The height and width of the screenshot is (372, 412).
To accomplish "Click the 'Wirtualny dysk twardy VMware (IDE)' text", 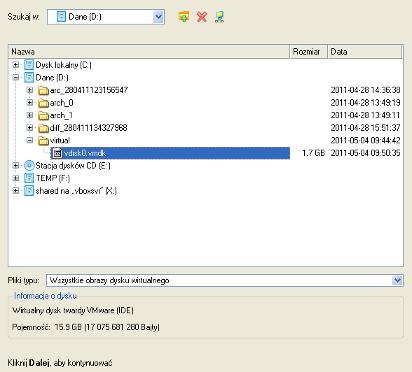I will pyautogui.click(x=73, y=310).
